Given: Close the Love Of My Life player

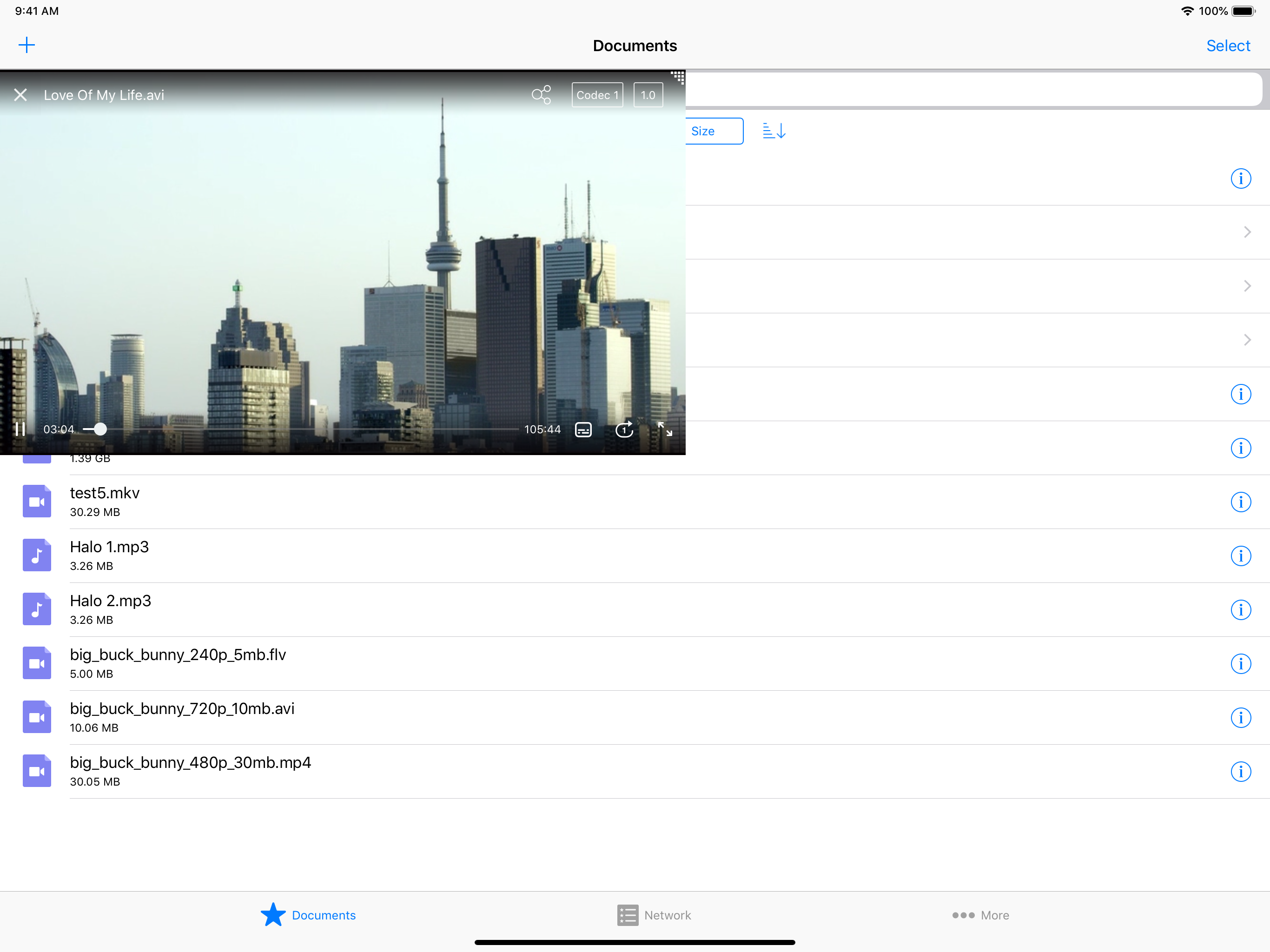Looking at the screenshot, I should [20, 95].
